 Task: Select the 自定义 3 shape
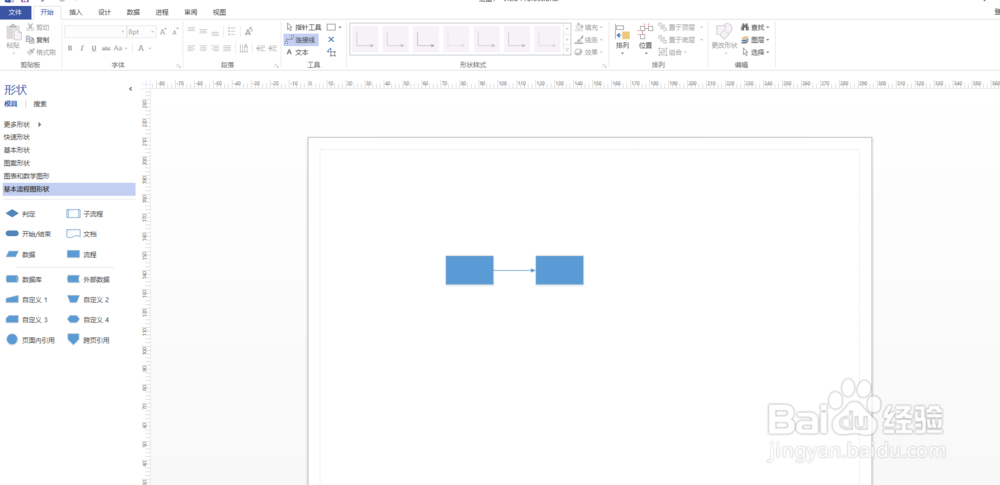click(x=26, y=320)
